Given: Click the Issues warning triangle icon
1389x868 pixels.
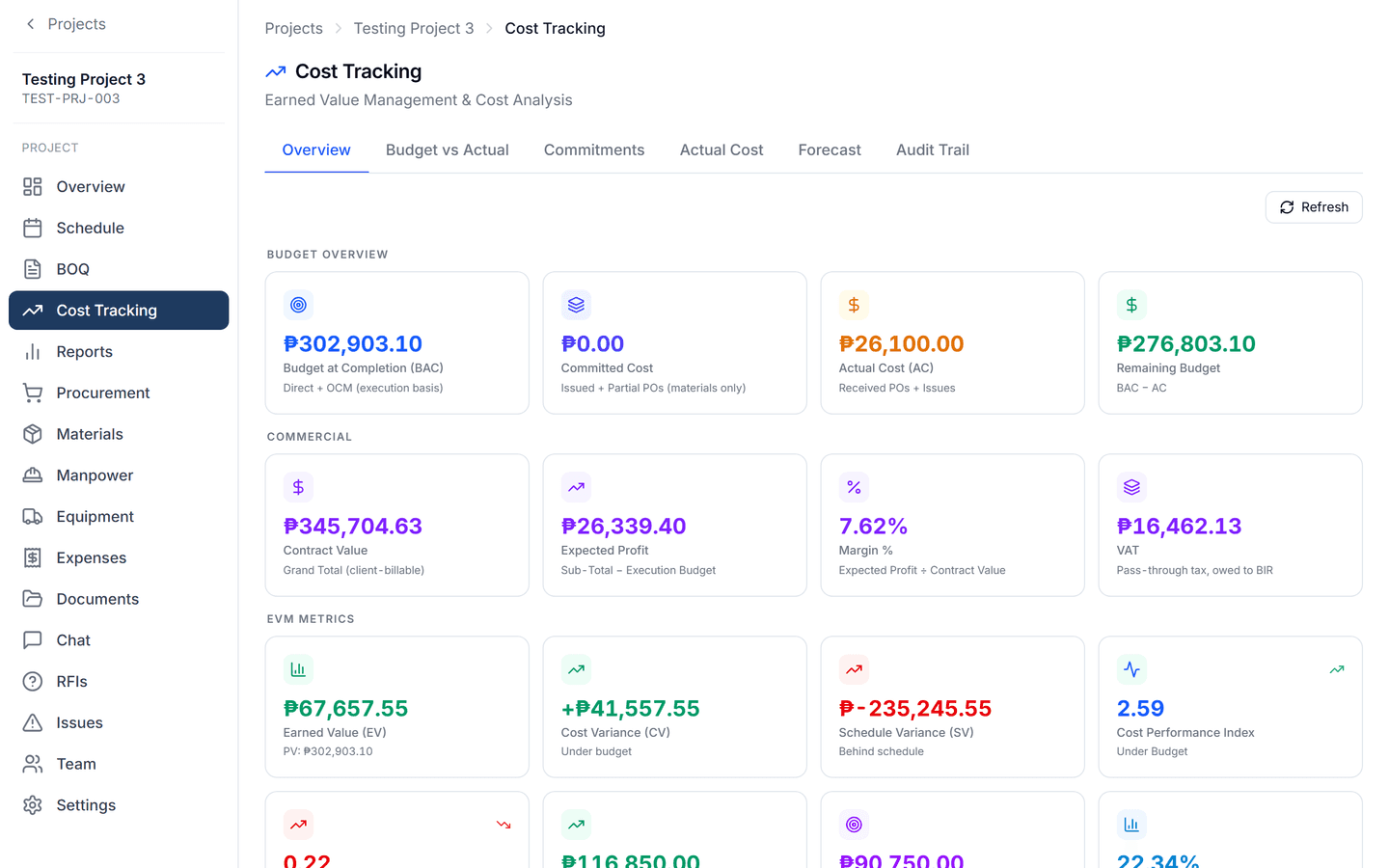Looking at the screenshot, I should point(33,722).
